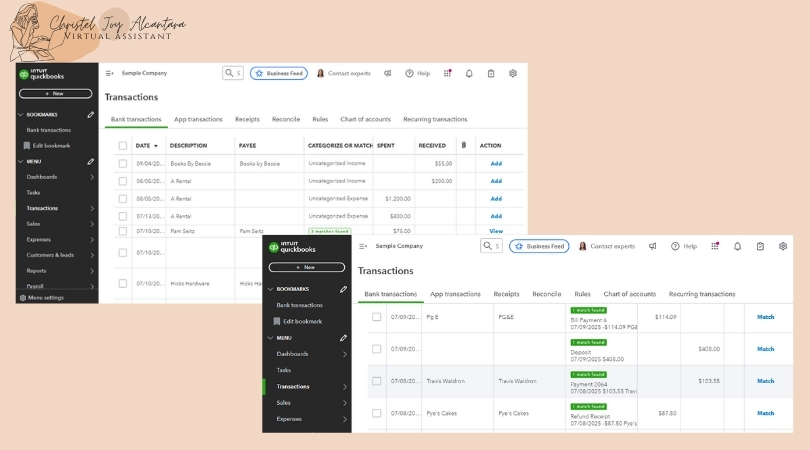Toggle the select-all checkbox in the table header
This screenshot has width=810, height=450.
(123, 145)
